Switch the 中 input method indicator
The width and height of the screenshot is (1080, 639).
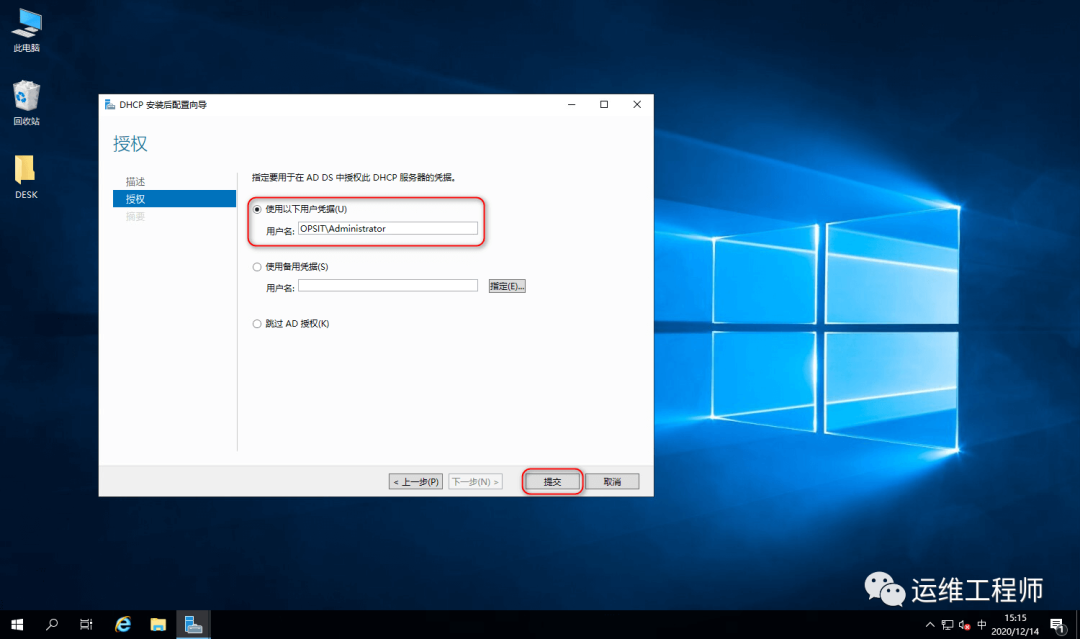[x=982, y=625]
